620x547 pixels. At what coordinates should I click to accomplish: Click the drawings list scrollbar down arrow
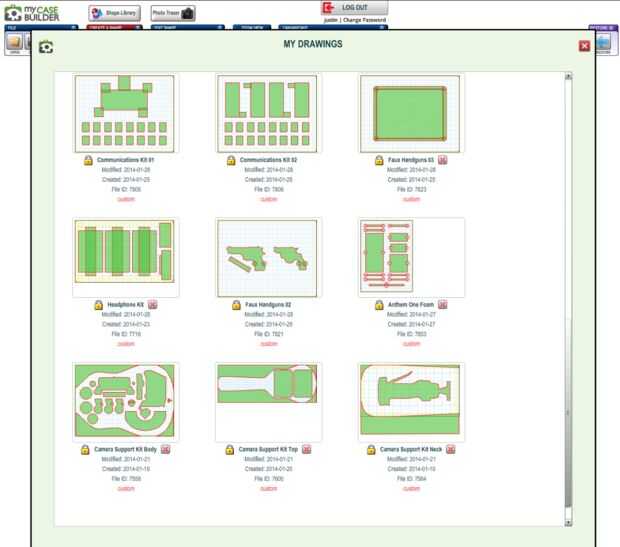[568, 523]
